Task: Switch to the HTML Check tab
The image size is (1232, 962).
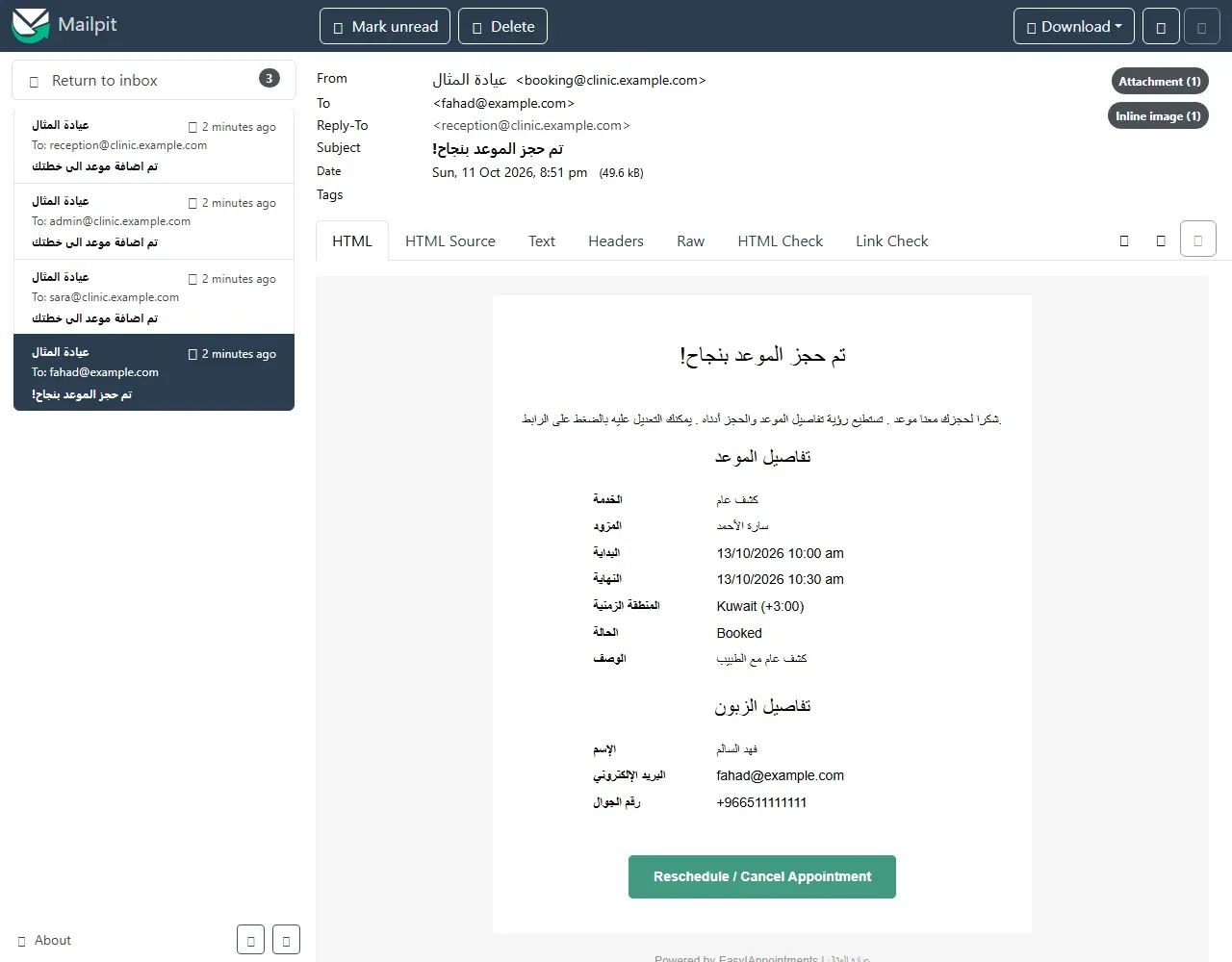Action: 781,241
